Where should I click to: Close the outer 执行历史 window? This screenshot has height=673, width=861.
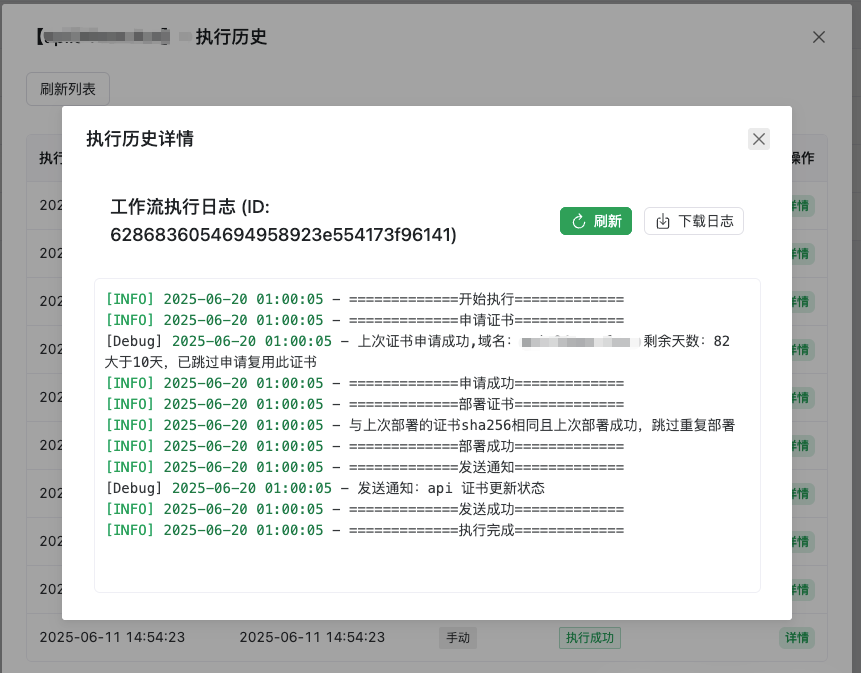point(819,37)
